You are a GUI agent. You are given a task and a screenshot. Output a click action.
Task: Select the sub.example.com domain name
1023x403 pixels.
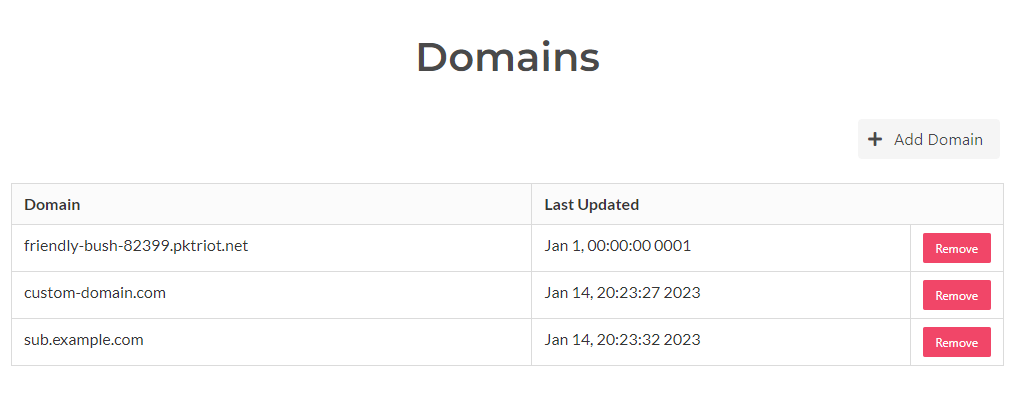[x=84, y=340]
